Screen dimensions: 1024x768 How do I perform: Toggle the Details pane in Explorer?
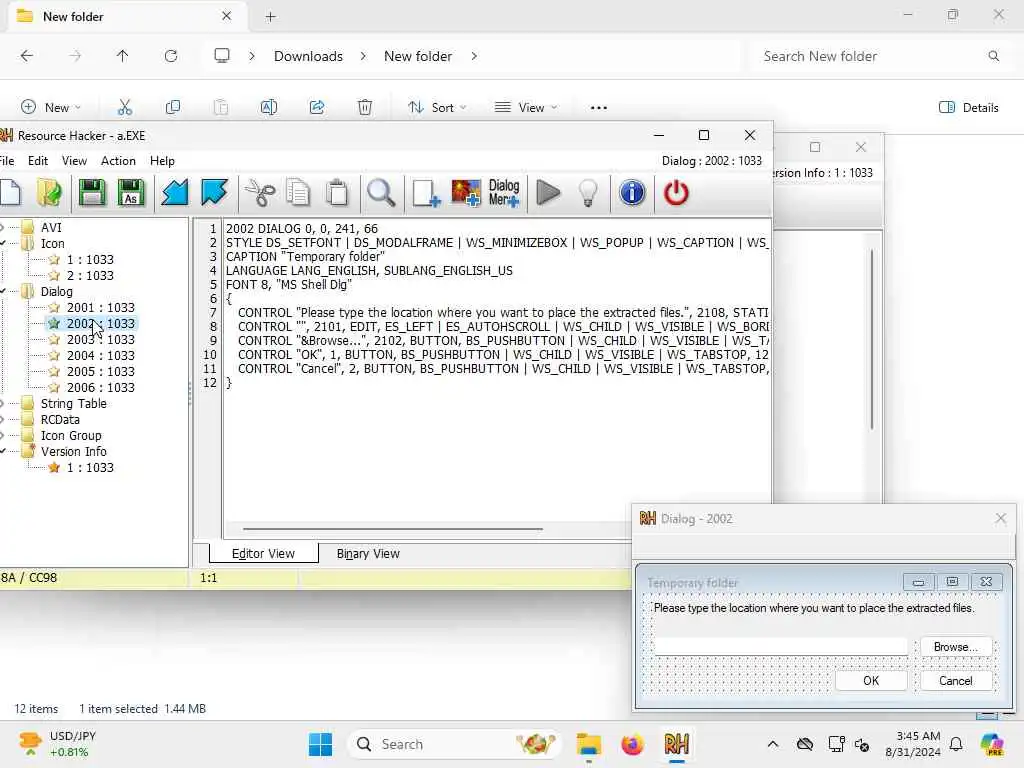[x=968, y=107]
